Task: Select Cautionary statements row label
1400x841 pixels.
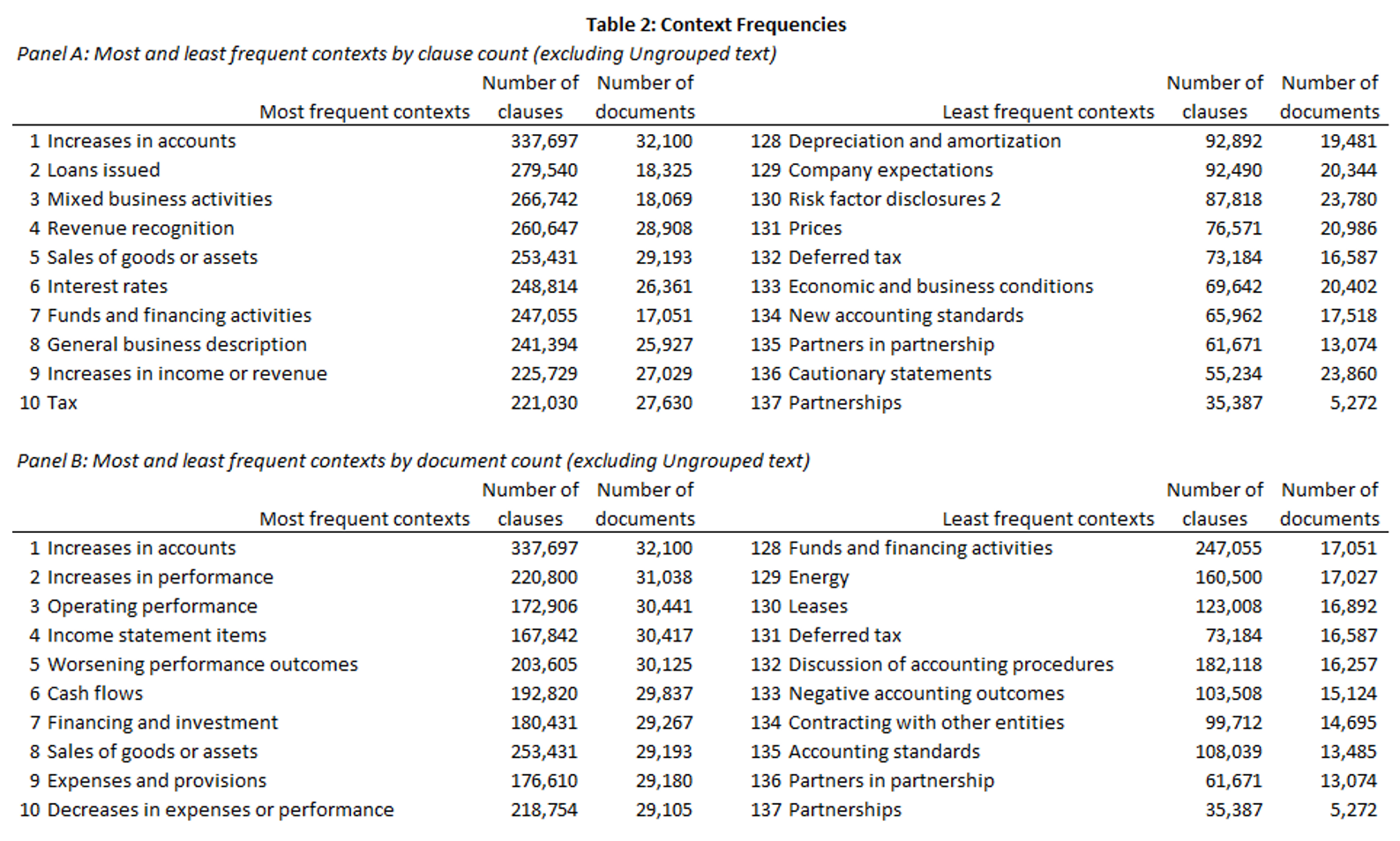Action: [889, 374]
